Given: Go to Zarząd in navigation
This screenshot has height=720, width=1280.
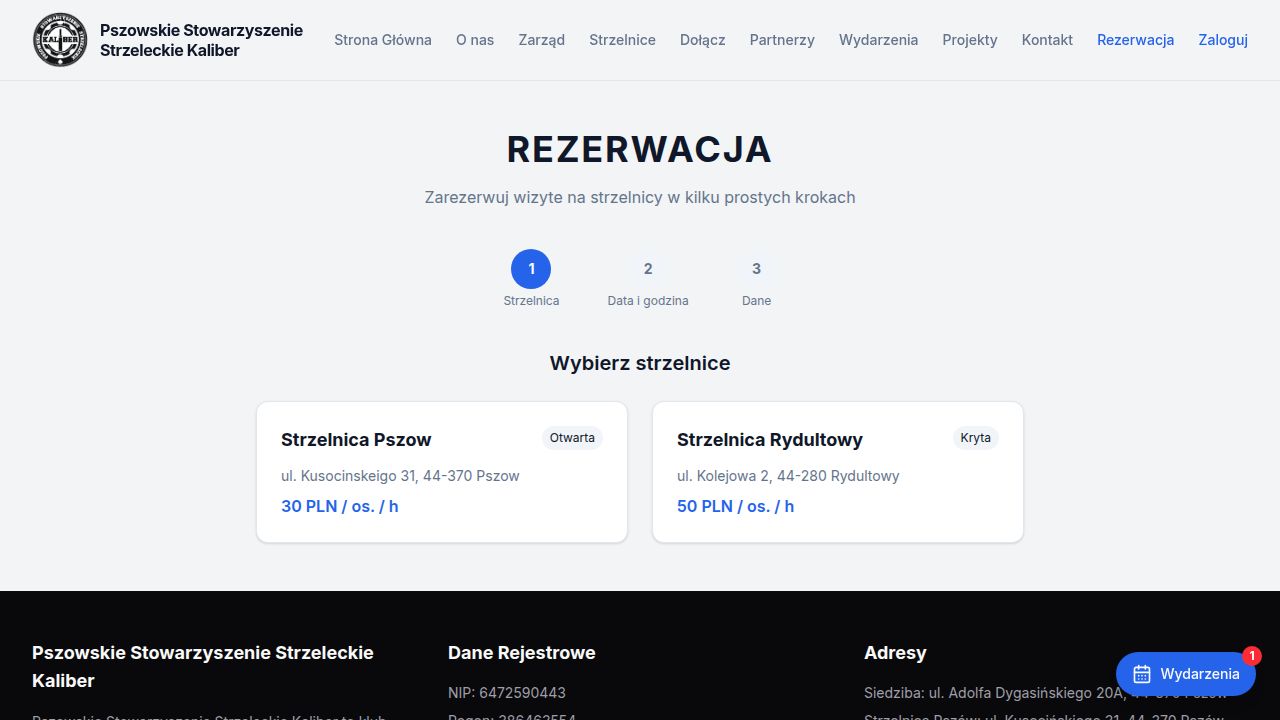Looking at the screenshot, I should [x=541, y=40].
